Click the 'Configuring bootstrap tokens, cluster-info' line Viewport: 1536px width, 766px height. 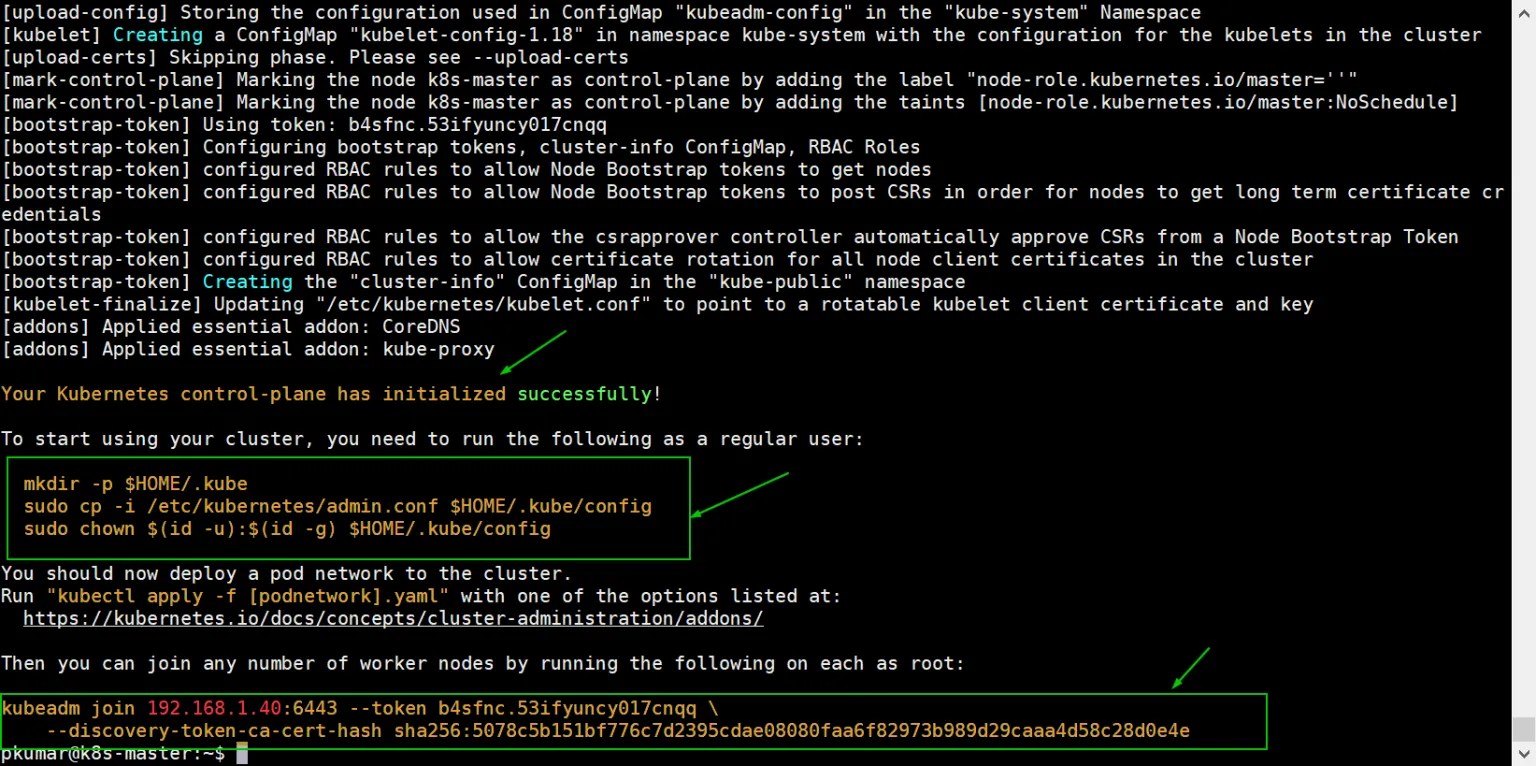point(461,147)
